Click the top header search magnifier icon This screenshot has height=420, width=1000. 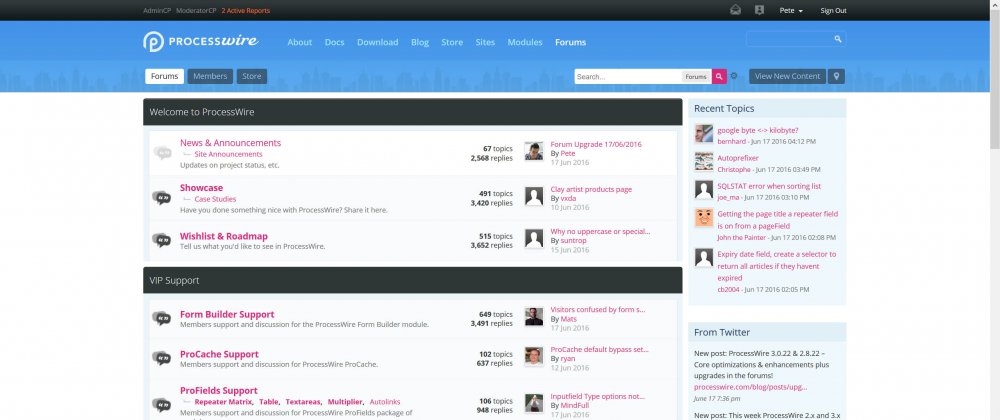click(838, 39)
